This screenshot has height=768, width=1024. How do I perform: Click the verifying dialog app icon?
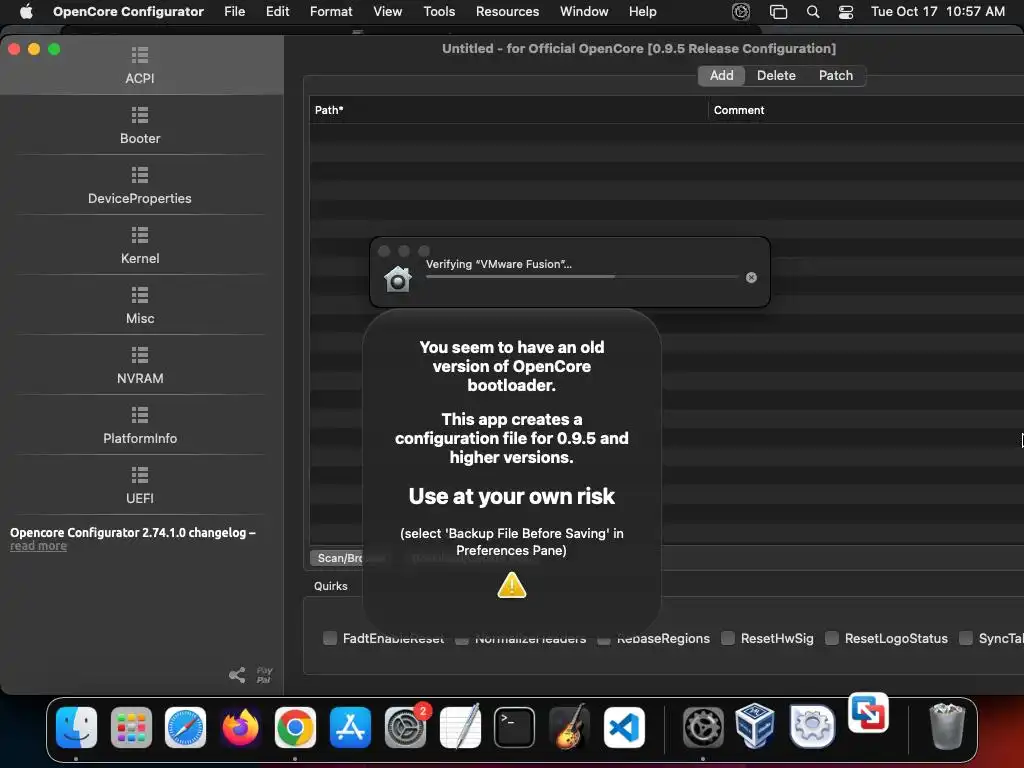[x=398, y=279]
